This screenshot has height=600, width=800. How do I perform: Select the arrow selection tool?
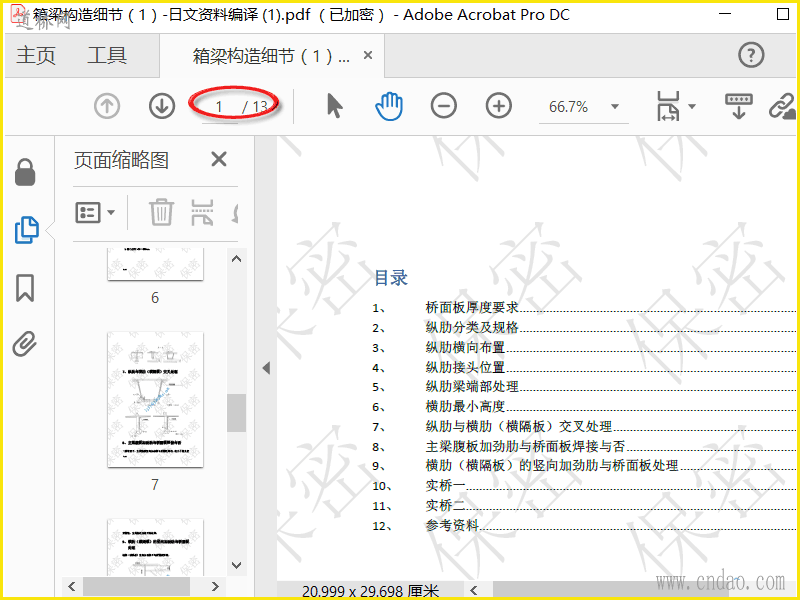click(335, 106)
